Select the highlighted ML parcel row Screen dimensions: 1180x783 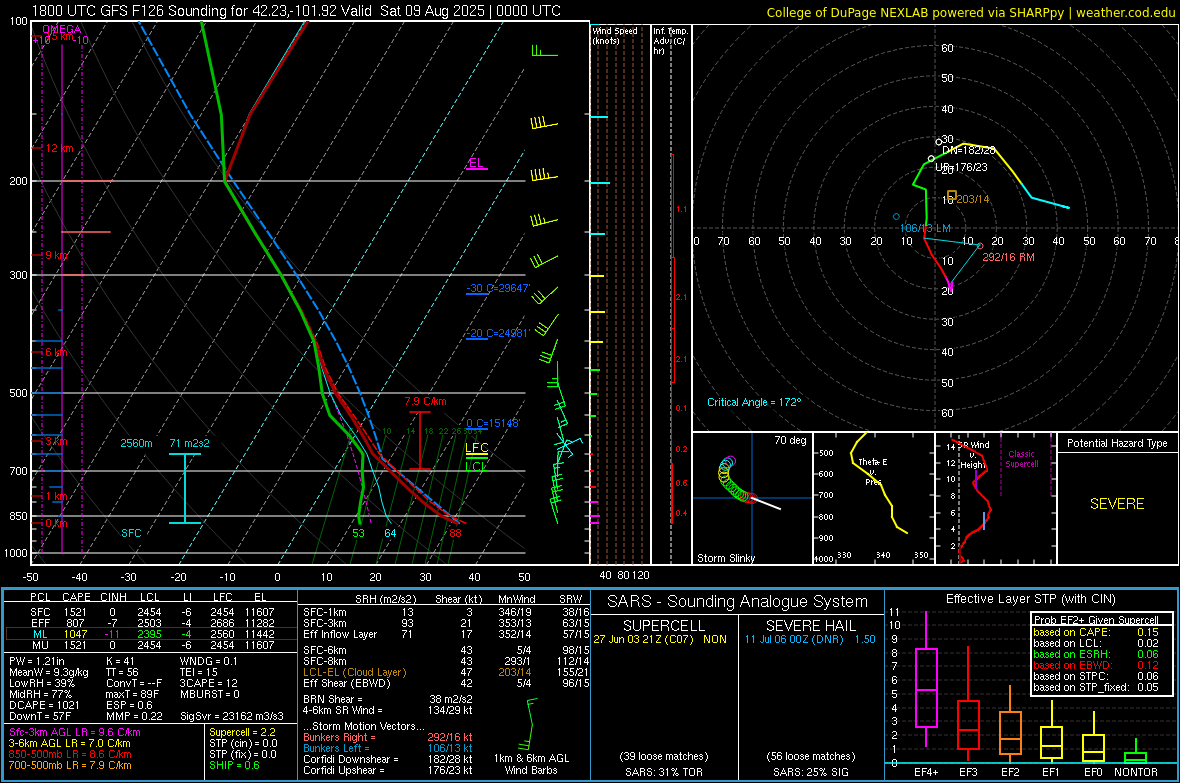point(151,634)
